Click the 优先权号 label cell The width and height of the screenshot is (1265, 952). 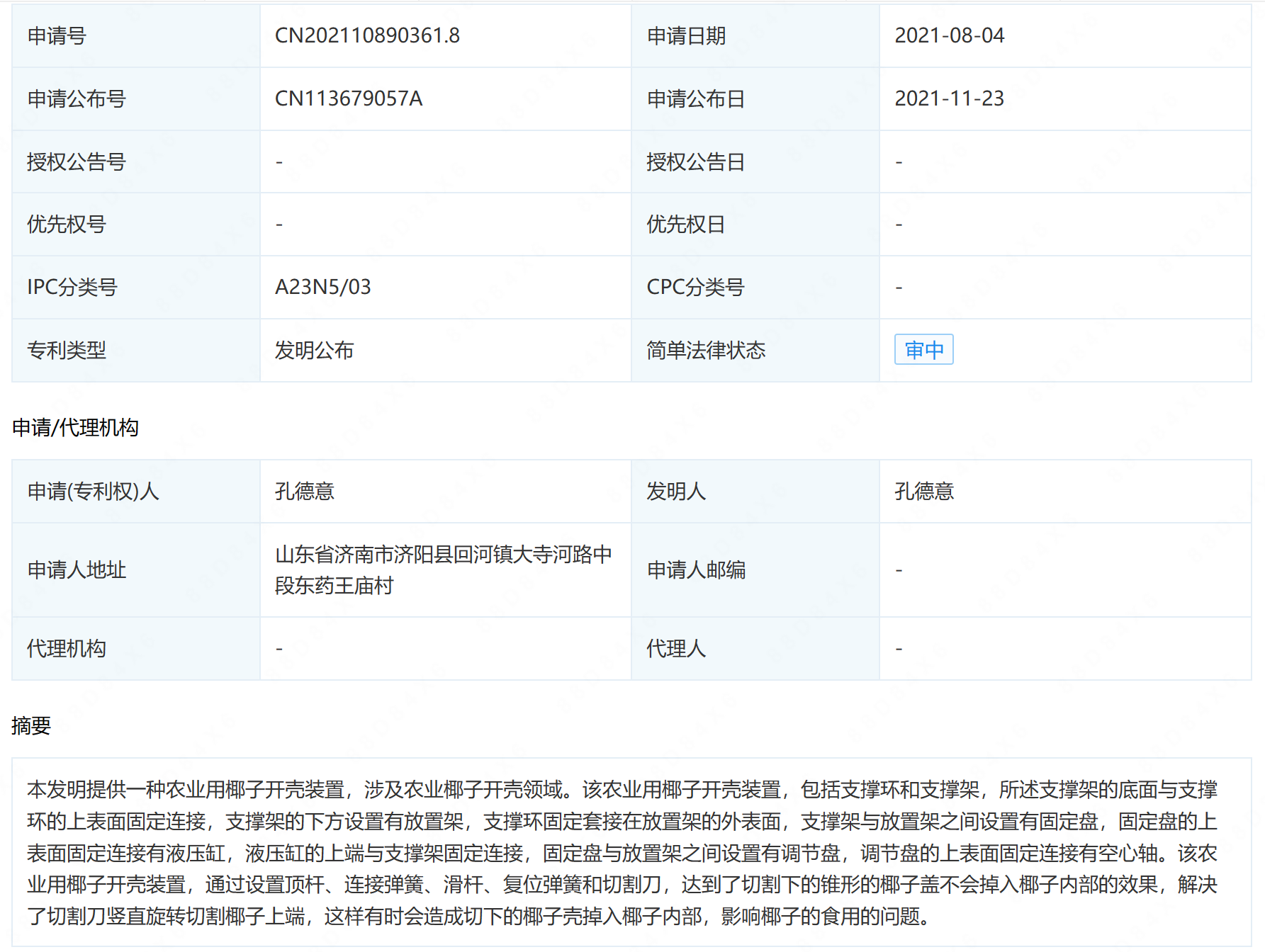click(x=136, y=224)
